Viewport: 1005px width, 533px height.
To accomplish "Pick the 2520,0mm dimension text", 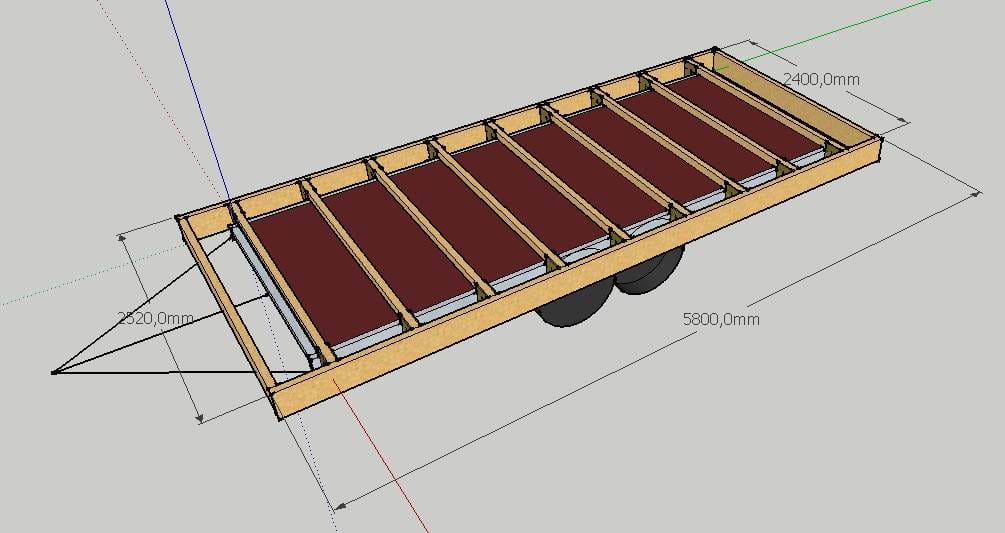I will pyautogui.click(x=155, y=318).
